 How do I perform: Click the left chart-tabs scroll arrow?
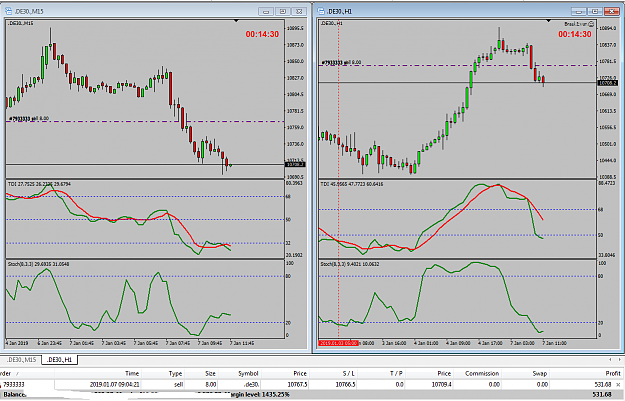(x=610, y=360)
